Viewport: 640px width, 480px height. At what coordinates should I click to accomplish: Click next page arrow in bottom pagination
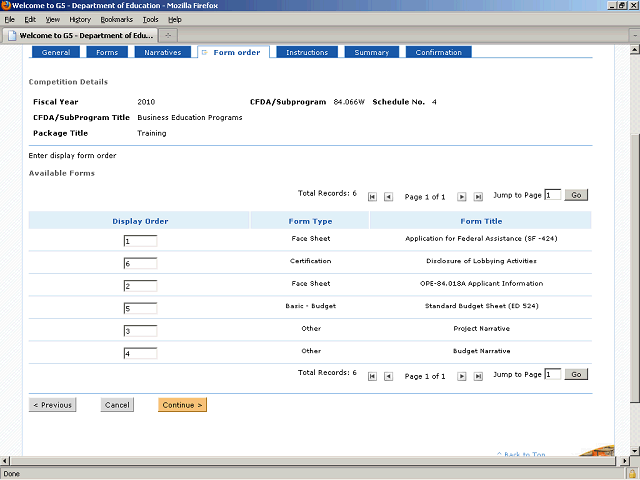click(462, 376)
